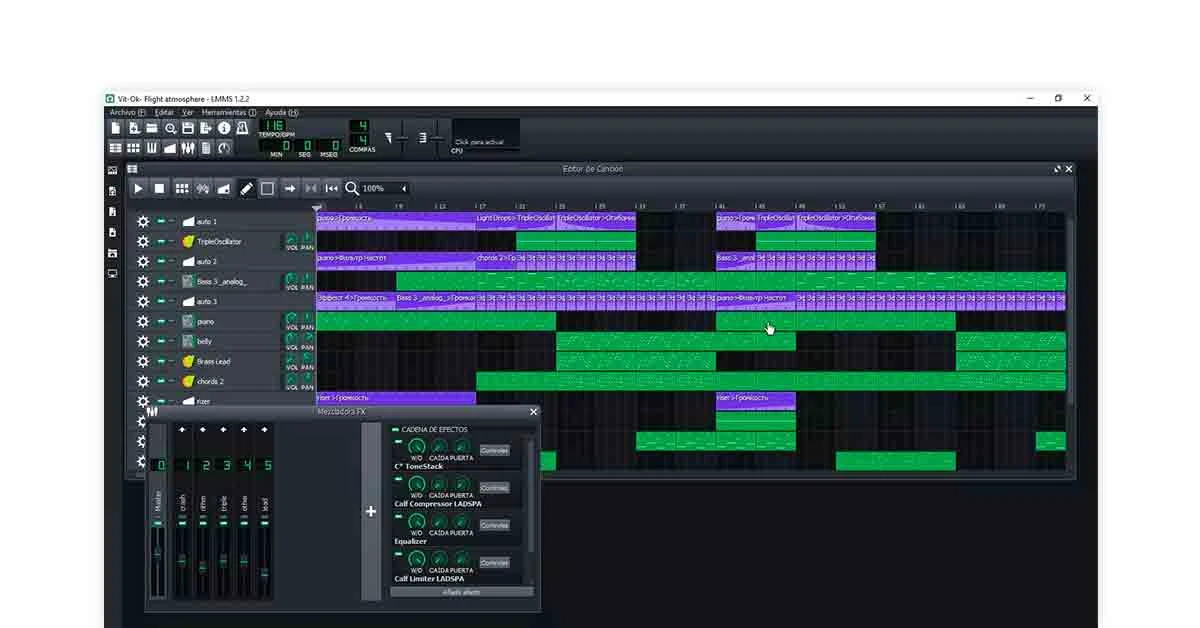Open the chords 2 track name menu
Screen dimensions: 1200x628
click(213, 381)
